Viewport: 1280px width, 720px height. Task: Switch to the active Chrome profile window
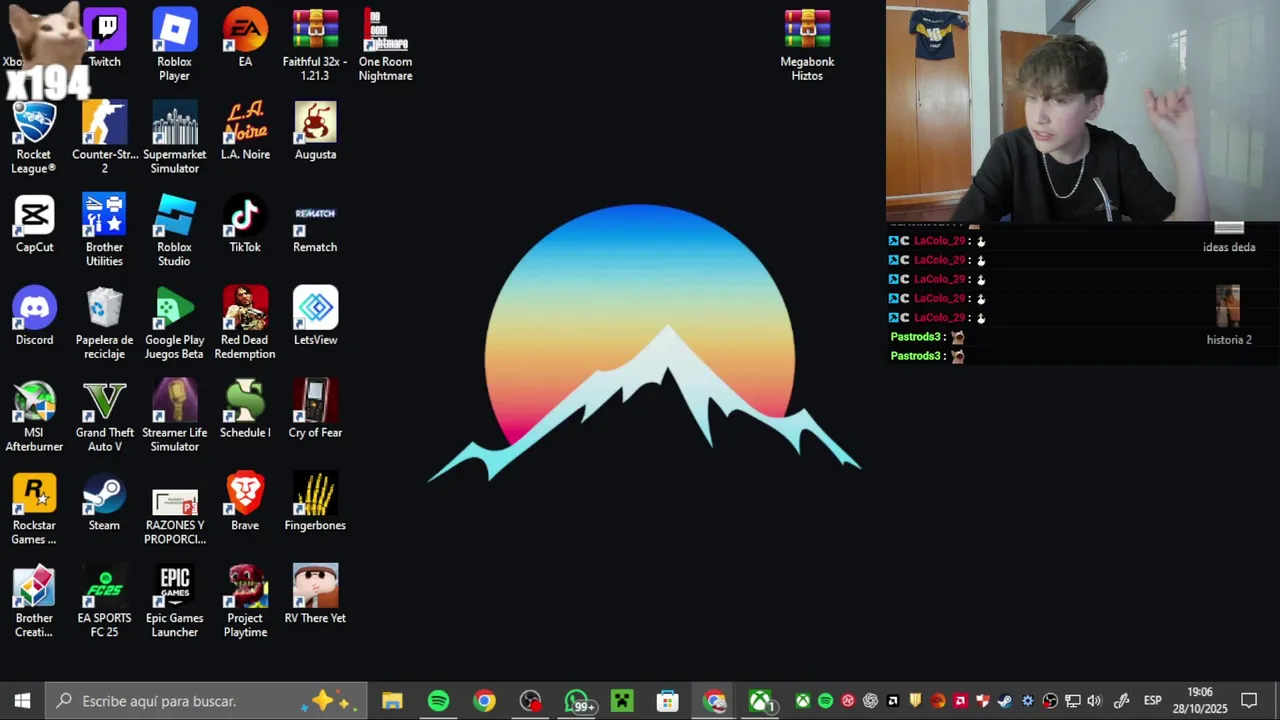714,701
